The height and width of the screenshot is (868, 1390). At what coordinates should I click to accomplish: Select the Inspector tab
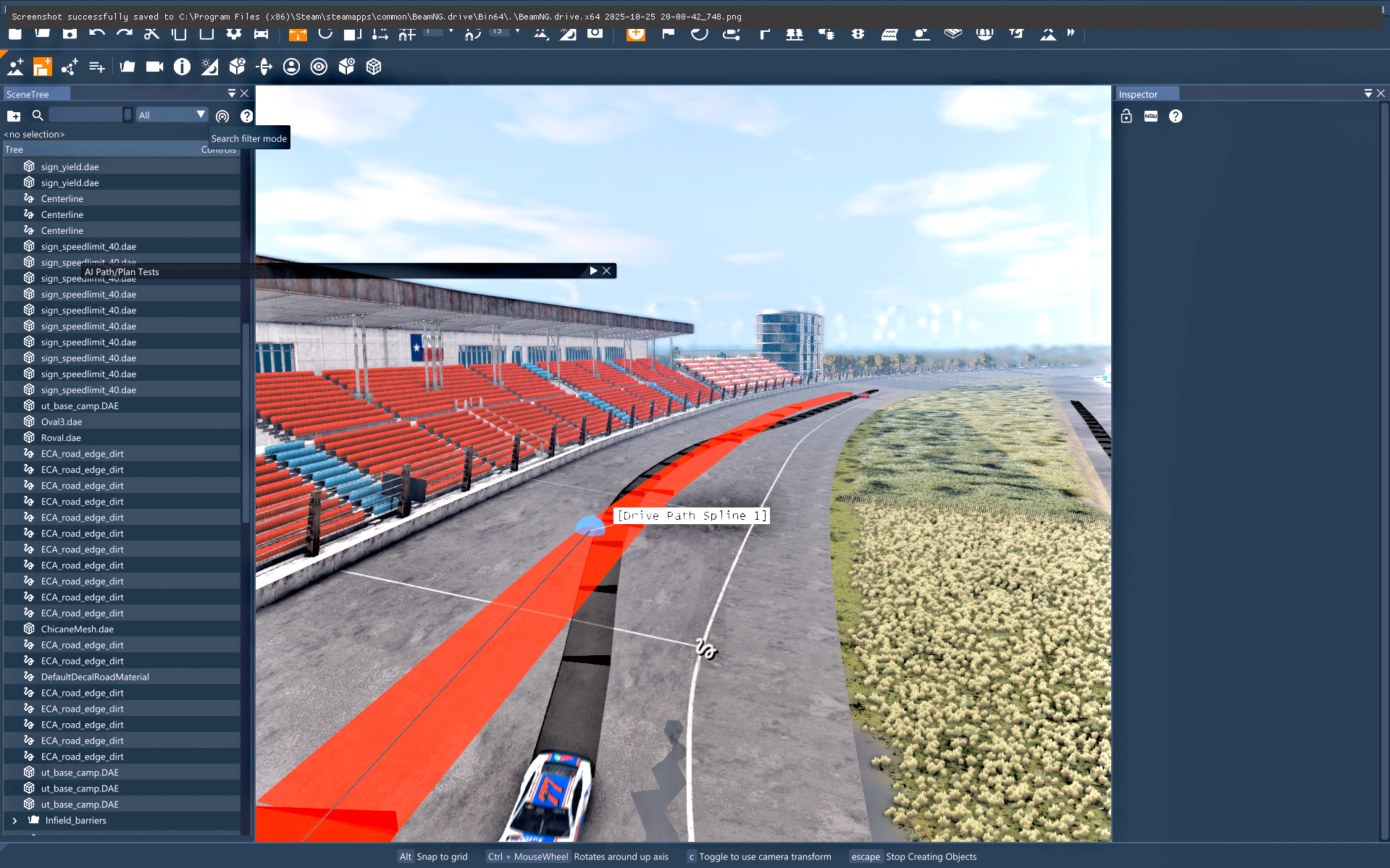tap(1147, 94)
